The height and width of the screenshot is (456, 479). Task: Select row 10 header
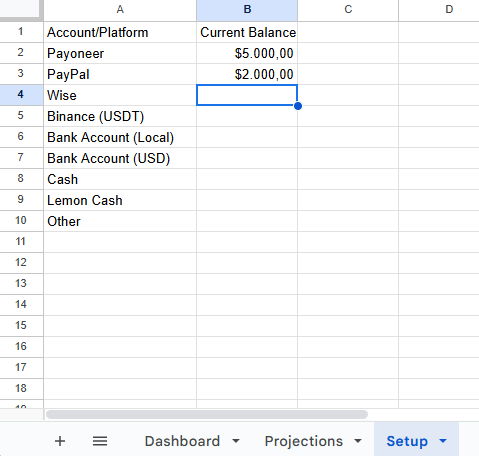click(21, 221)
